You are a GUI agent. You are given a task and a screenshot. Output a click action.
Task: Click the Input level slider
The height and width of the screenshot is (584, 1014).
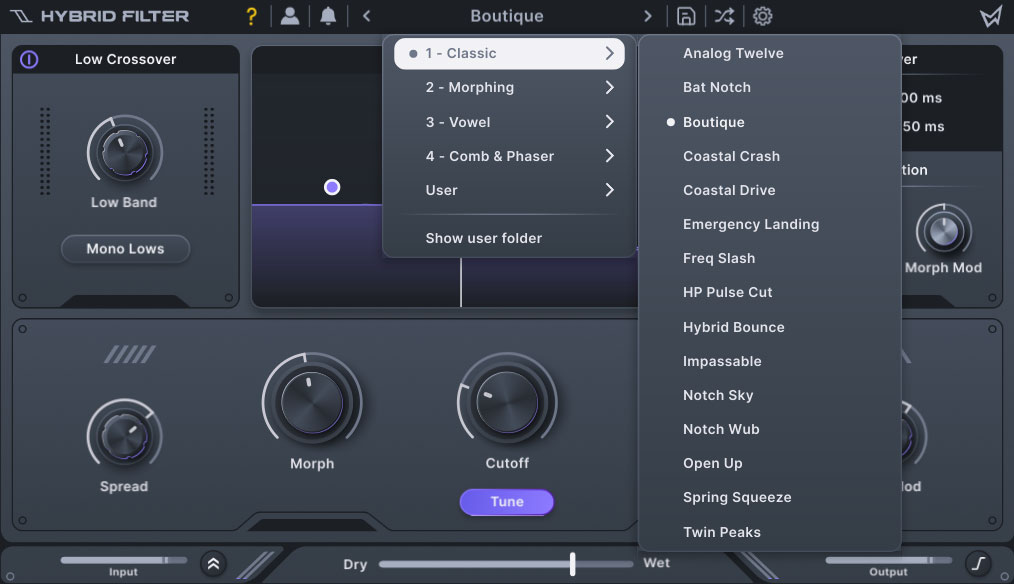coord(124,560)
